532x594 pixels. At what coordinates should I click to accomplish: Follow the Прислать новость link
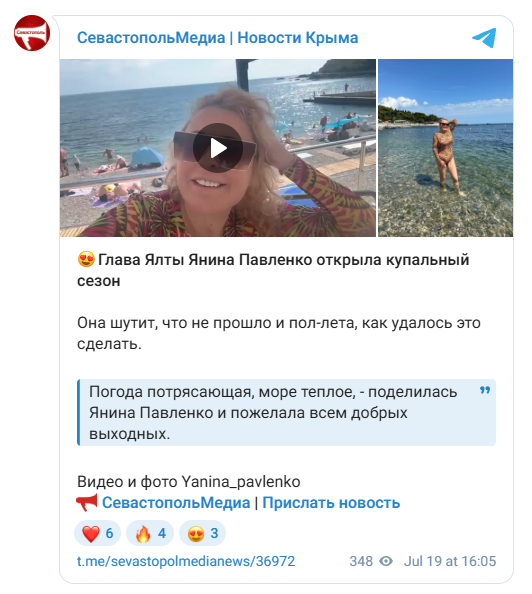[x=331, y=503]
